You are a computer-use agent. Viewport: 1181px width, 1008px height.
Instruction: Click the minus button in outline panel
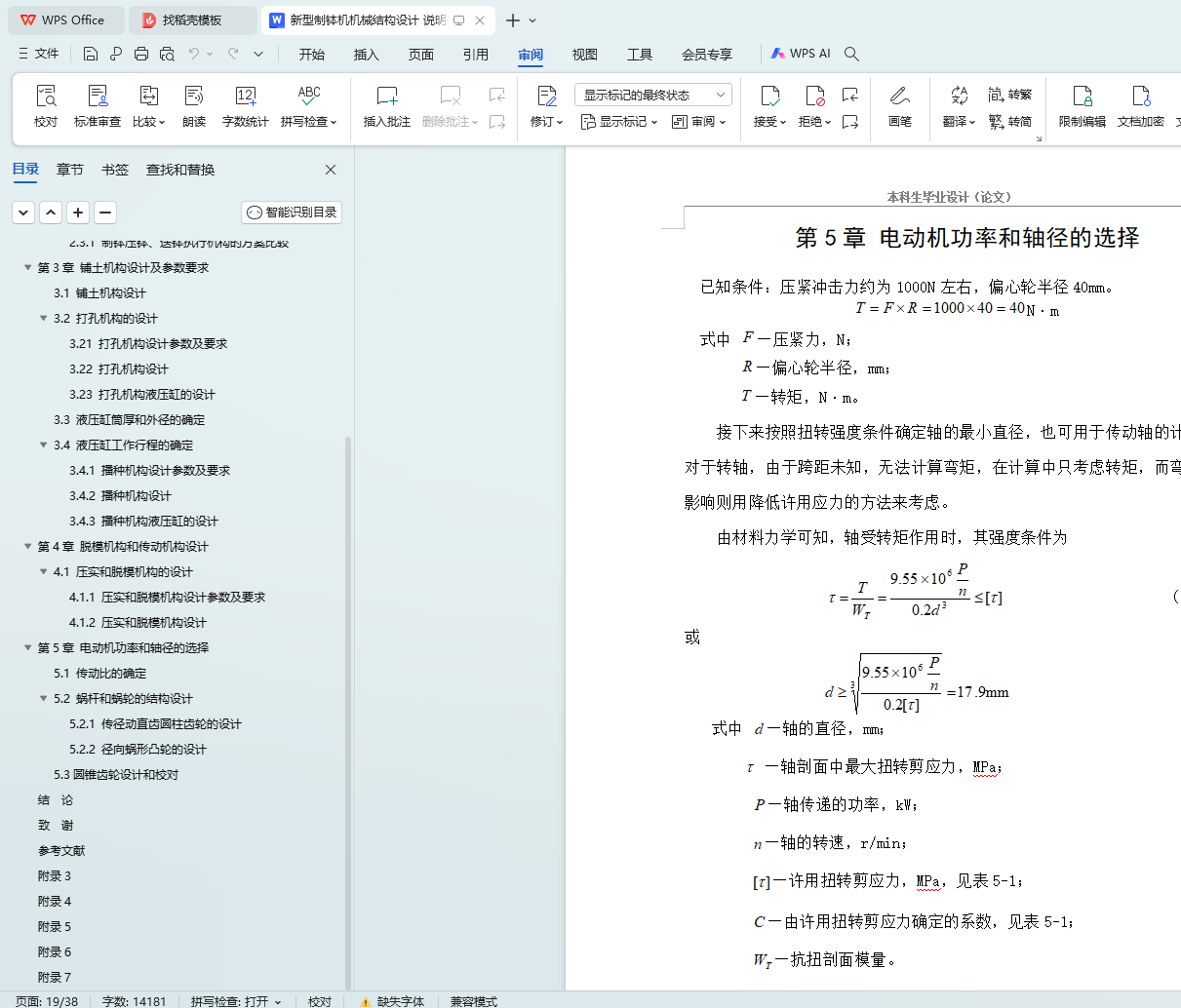(106, 213)
